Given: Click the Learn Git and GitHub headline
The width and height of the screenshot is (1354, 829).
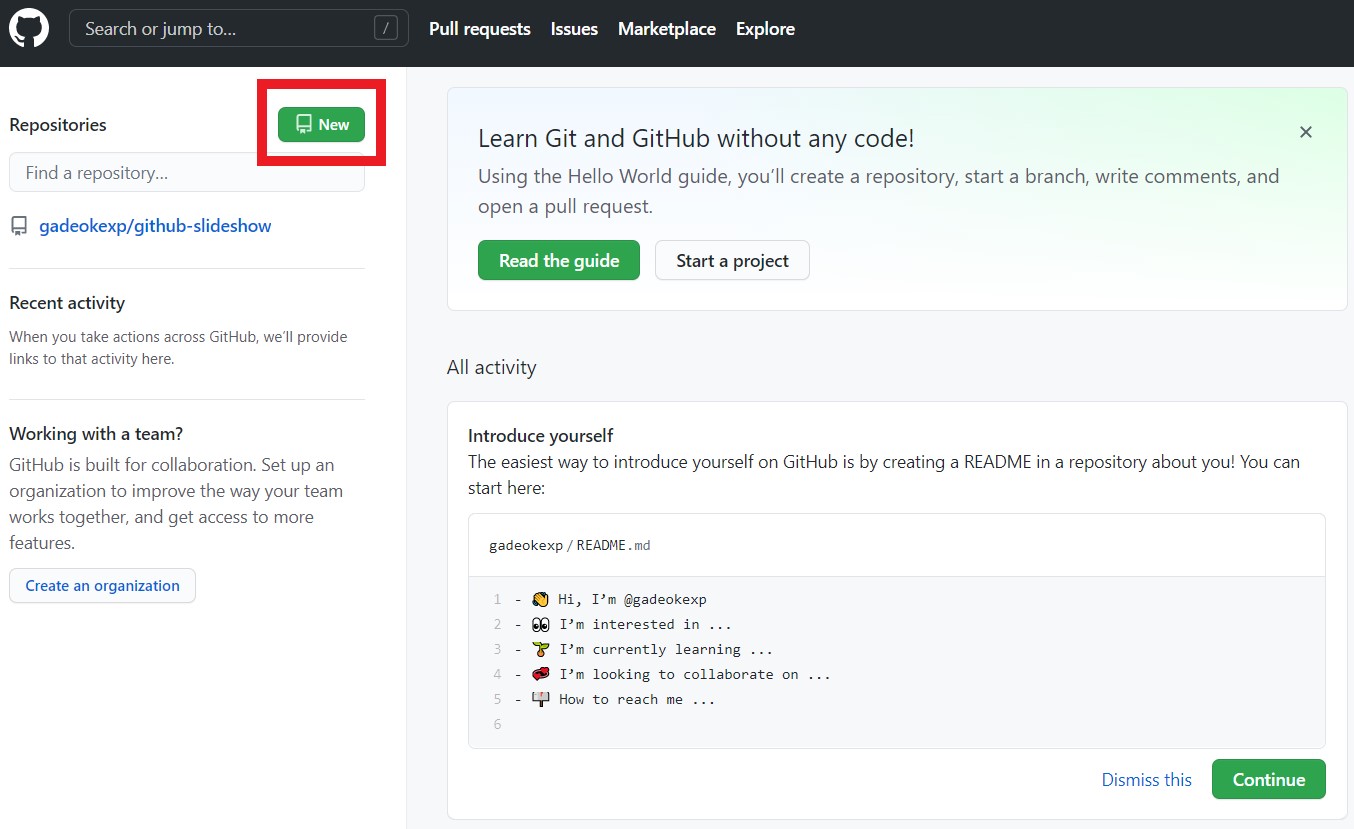Looking at the screenshot, I should tap(696, 138).
